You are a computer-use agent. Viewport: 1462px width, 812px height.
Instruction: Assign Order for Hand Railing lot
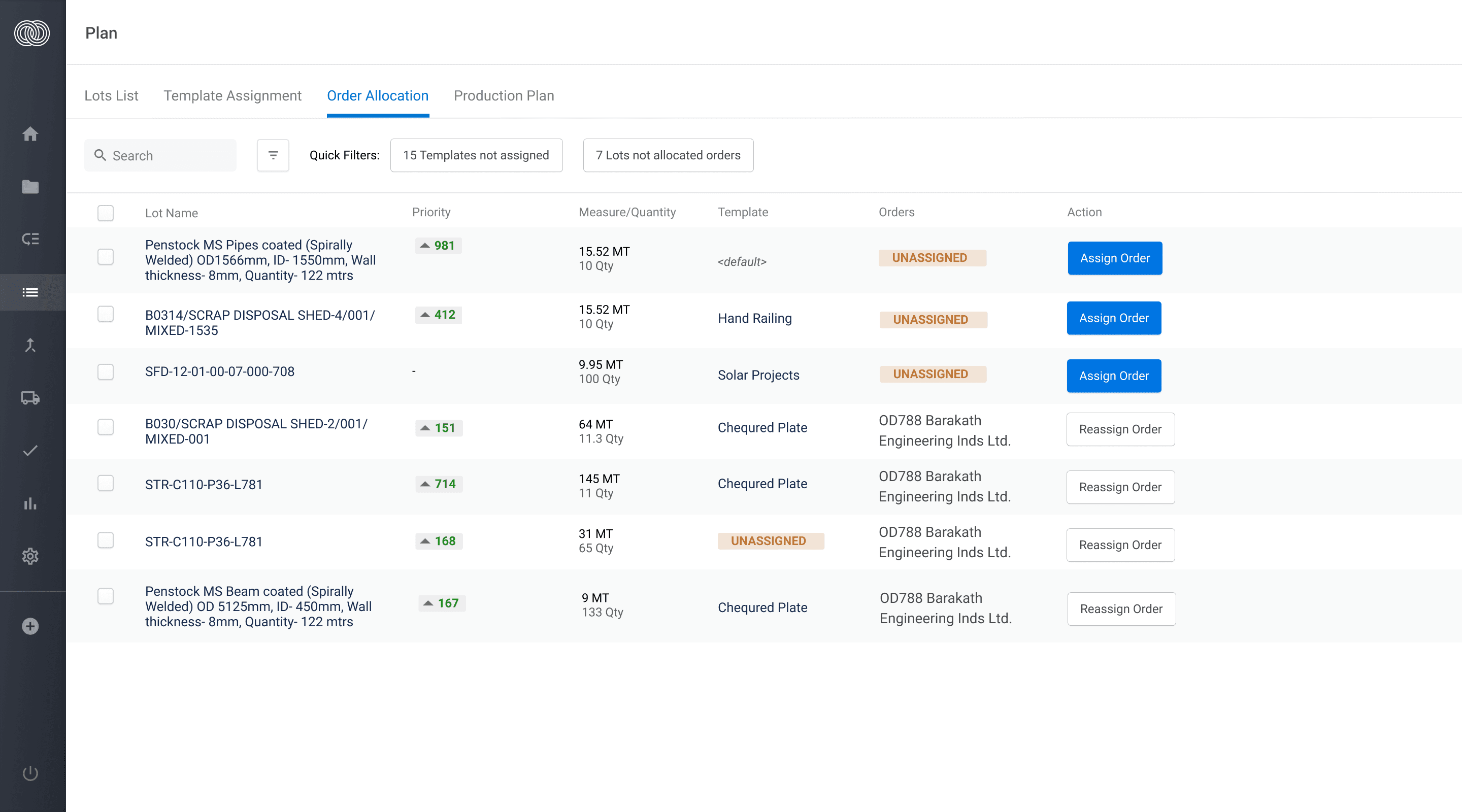[x=1114, y=318]
